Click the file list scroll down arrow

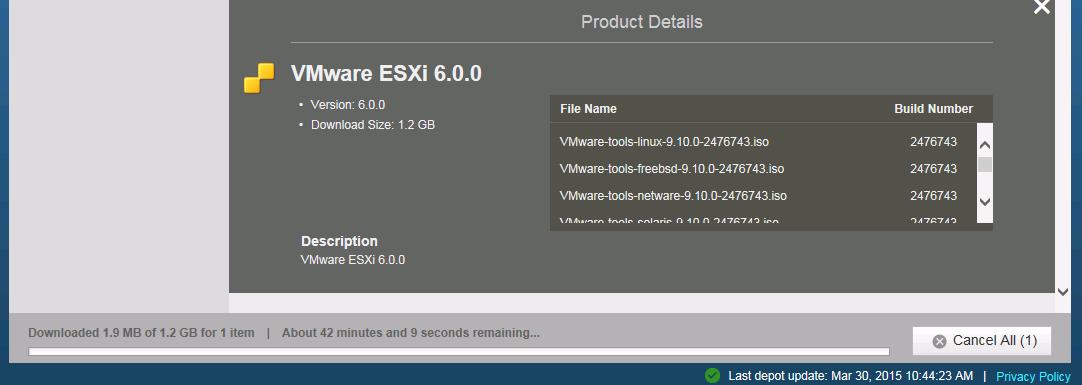click(x=985, y=201)
